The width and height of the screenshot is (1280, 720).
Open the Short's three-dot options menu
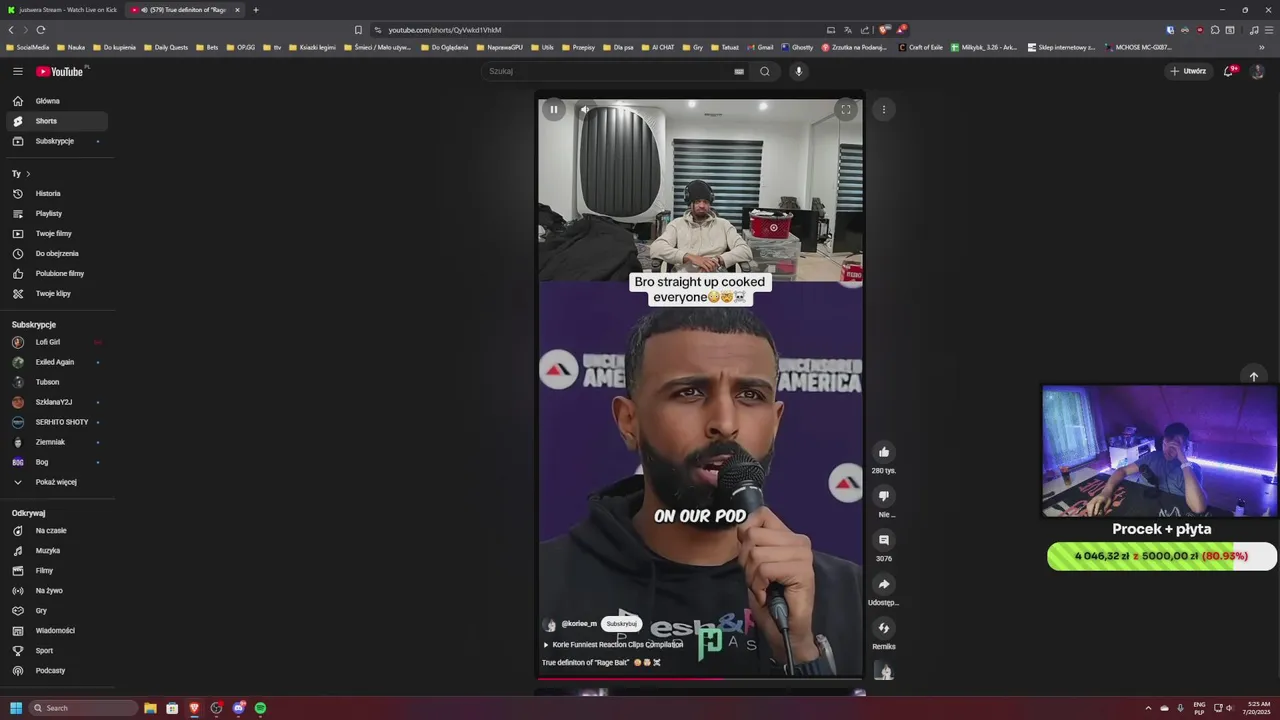(884, 110)
